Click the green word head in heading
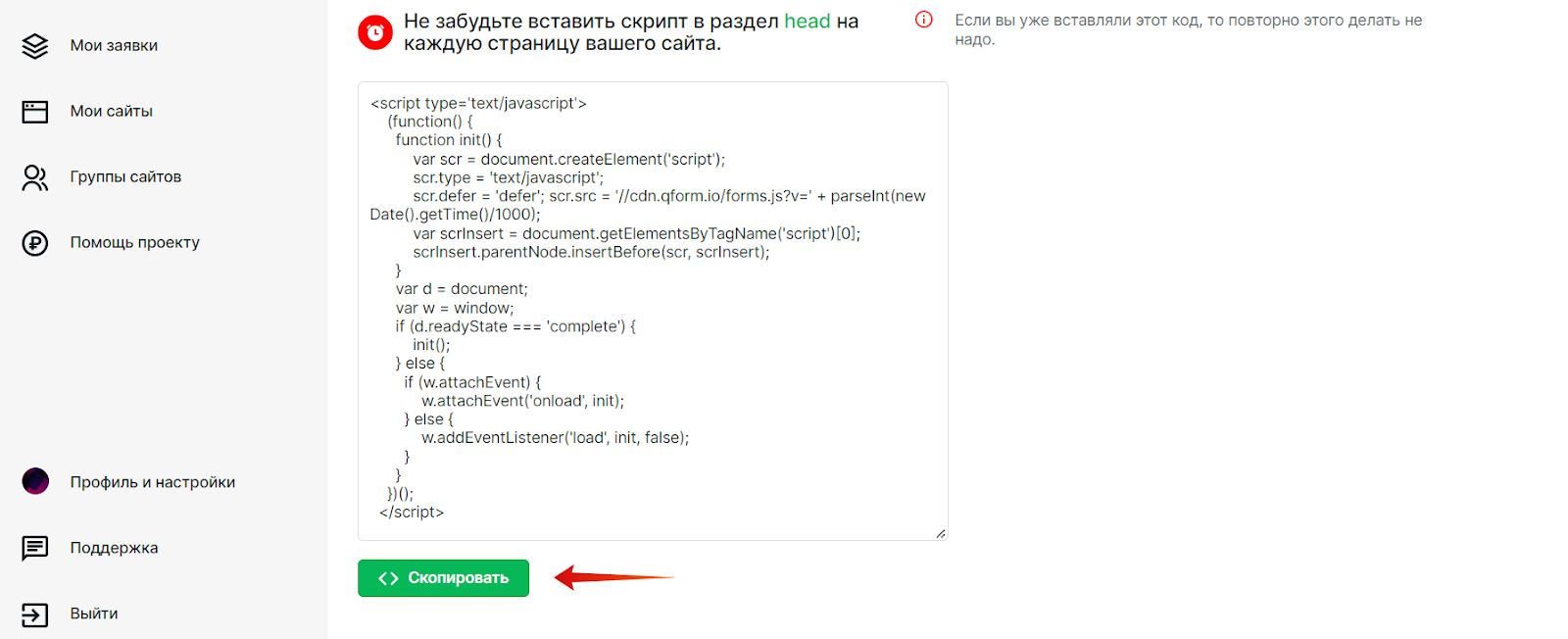 point(808,22)
